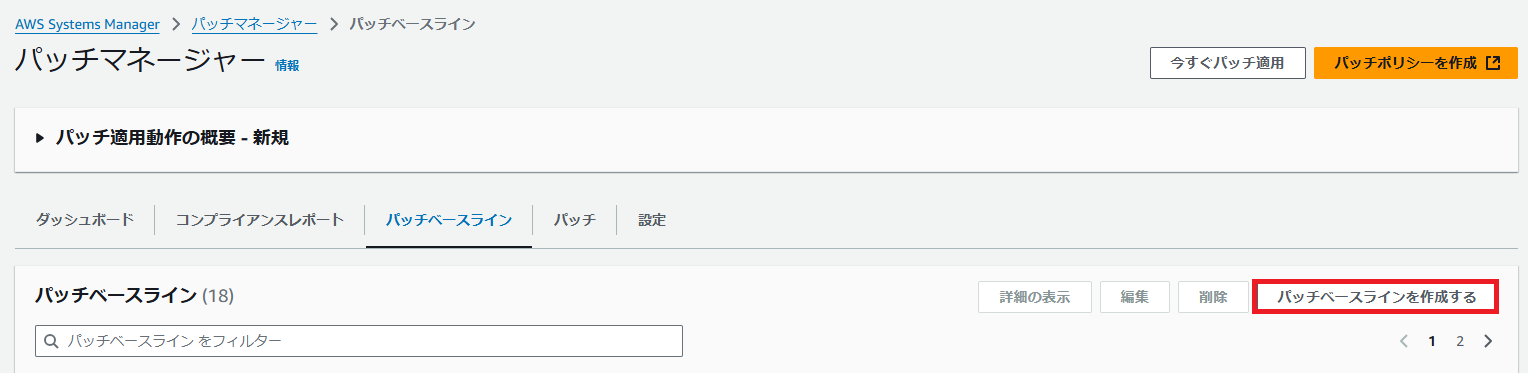The width and height of the screenshot is (1528, 373).
Task: Click first breadcrumb separator chevron
Action: tap(176, 24)
